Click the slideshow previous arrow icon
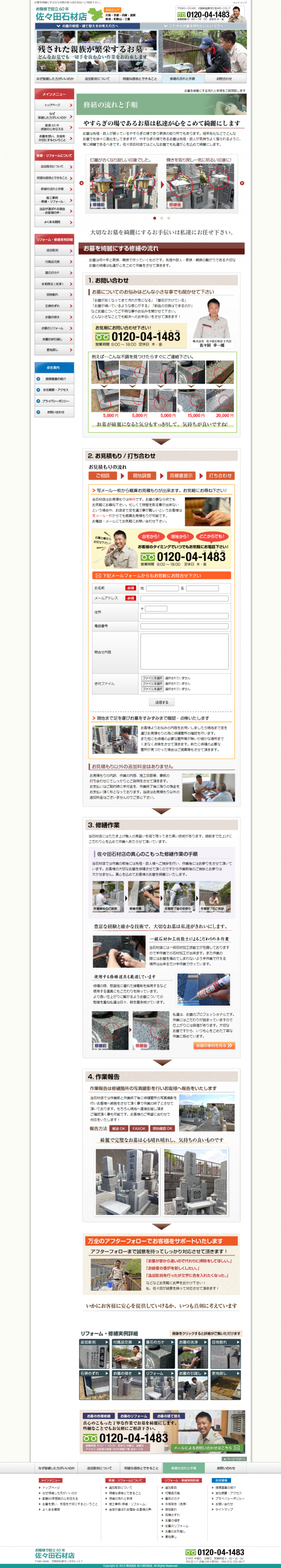The height and width of the screenshot is (1568, 281). (x=82, y=183)
